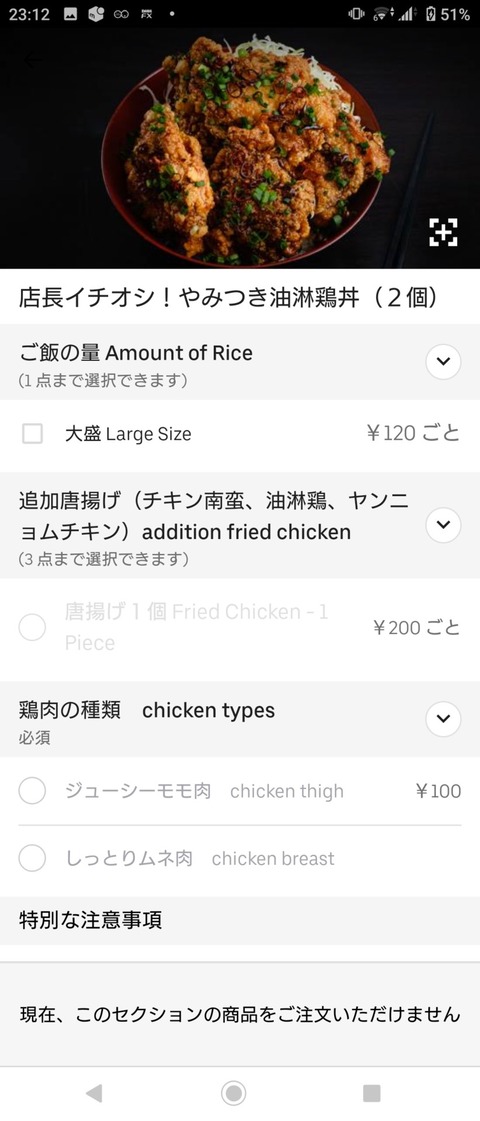
Task: Tap battery icon in status bar
Action: [x=430, y=14]
